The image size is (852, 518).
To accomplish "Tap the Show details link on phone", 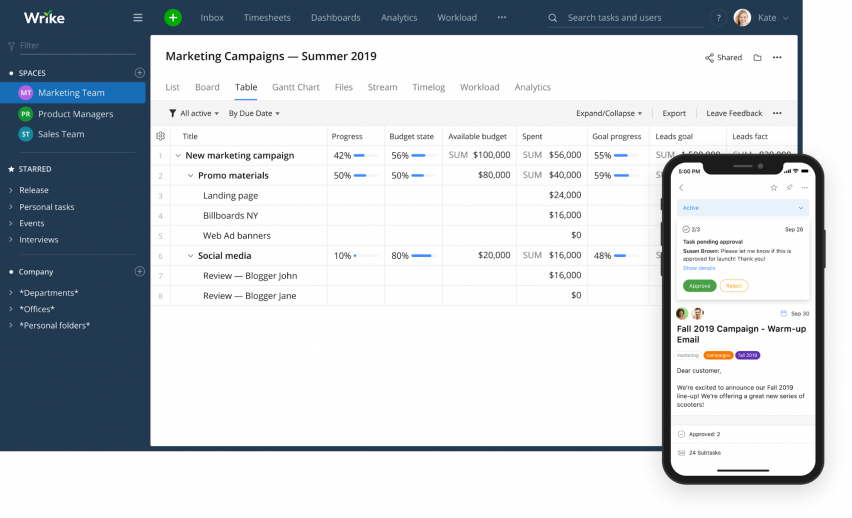I will pos(699,268).
